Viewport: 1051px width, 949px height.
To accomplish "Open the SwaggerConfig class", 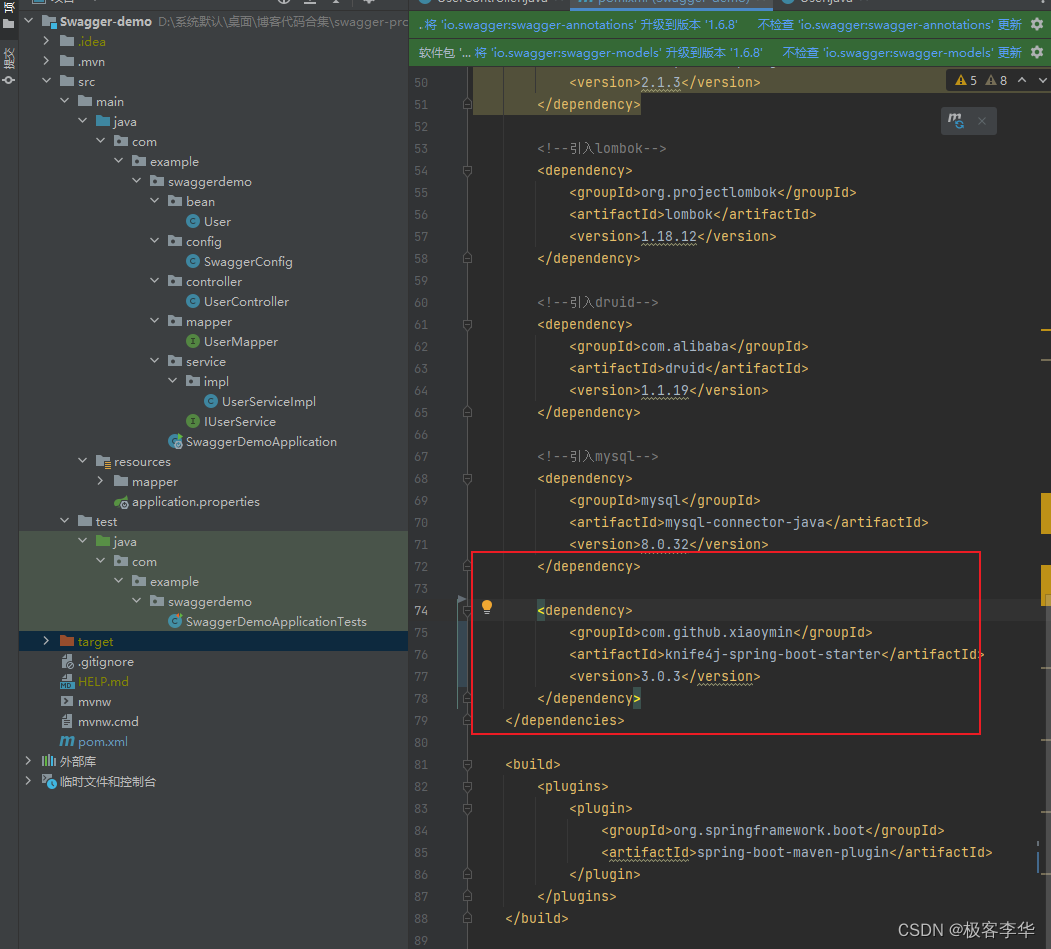I will (248, 261).
